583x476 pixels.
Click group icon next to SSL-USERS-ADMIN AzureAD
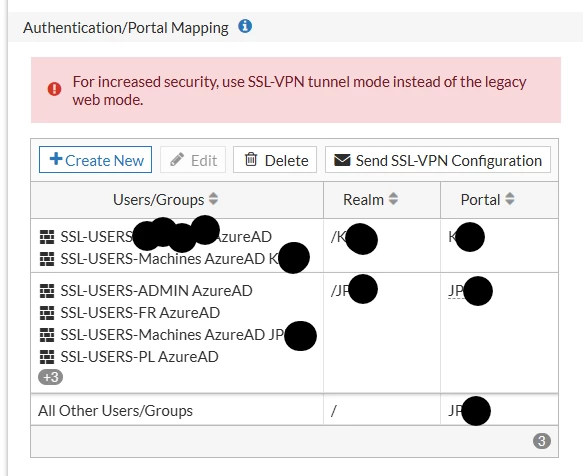(x=47, y=291)
